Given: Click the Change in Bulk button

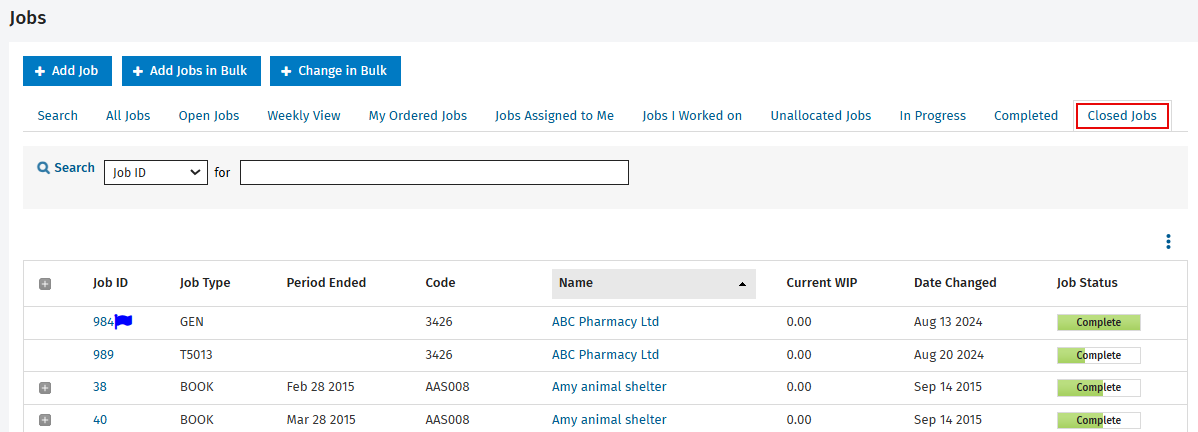Looking at the screenshot, I should click(x=335, y=71).
